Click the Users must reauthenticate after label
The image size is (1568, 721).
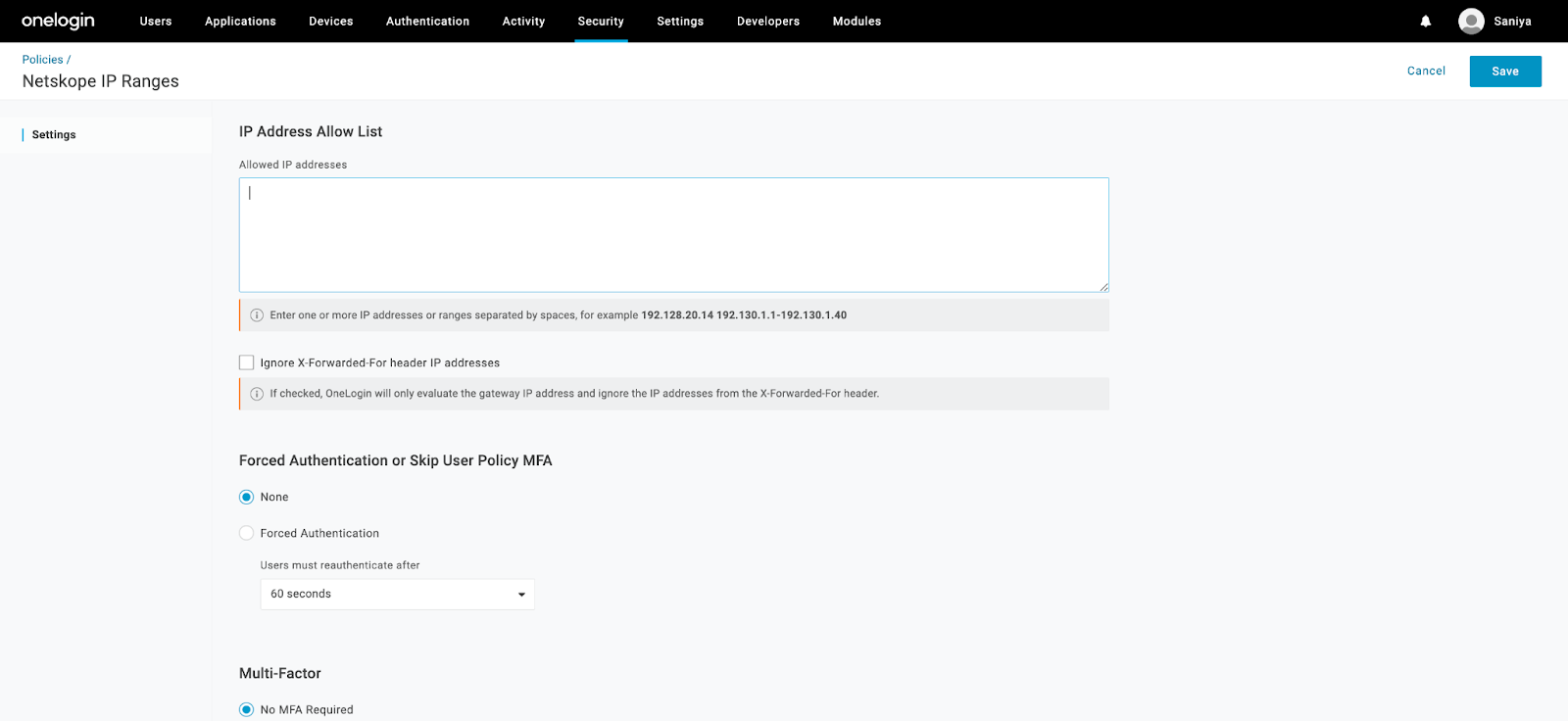click(340, 565)
